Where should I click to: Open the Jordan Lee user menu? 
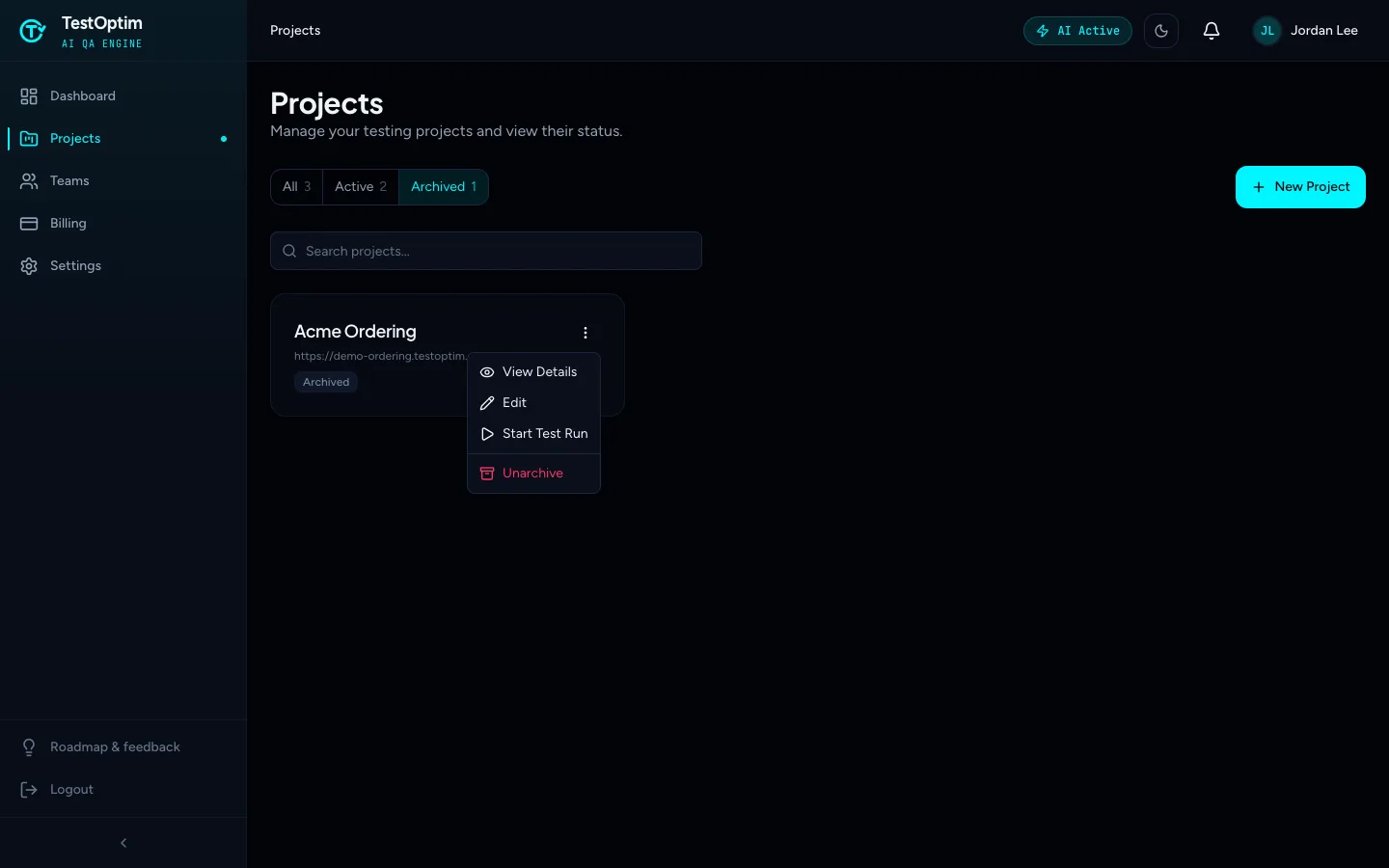1305,31
